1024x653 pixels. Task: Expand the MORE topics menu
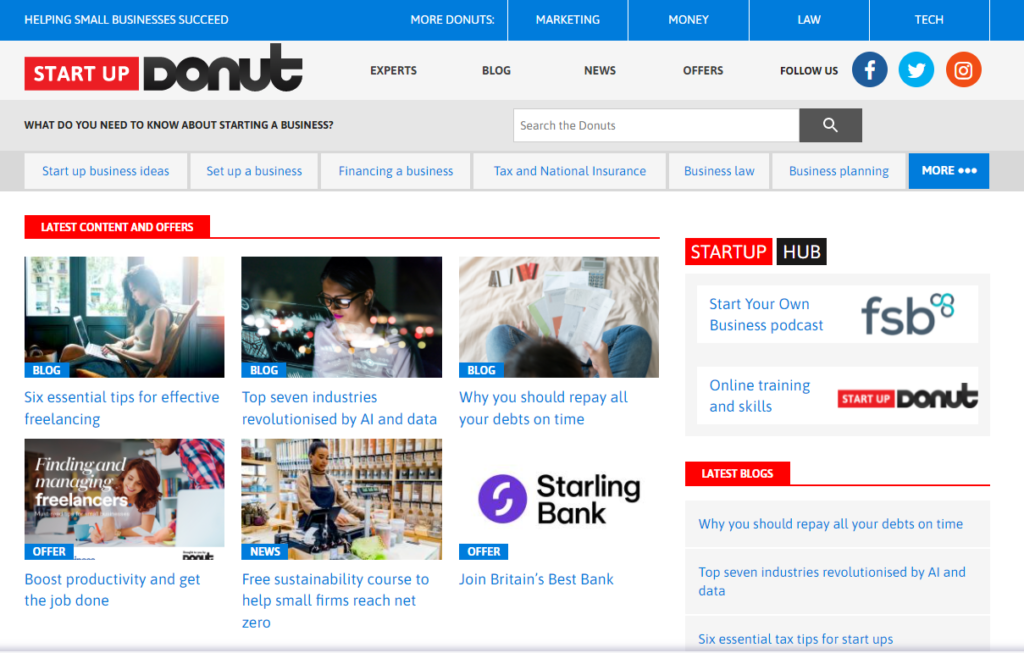coord(948,170)
